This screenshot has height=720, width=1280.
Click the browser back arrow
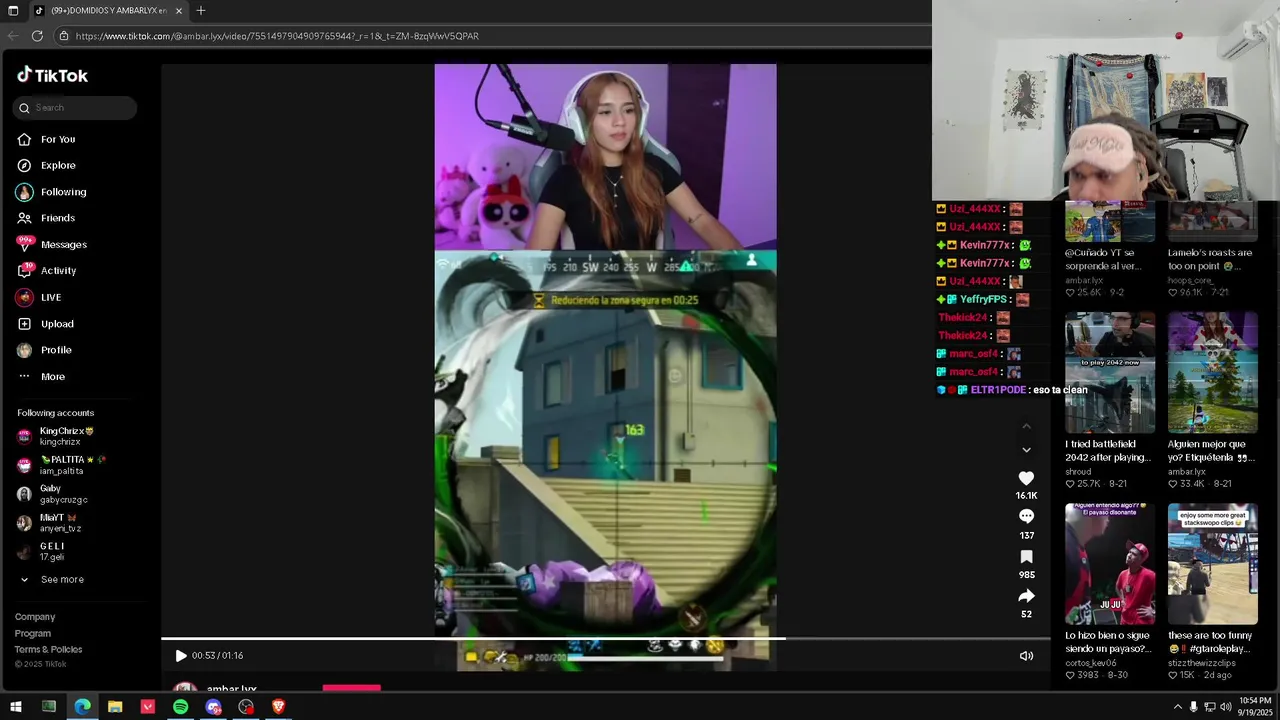pos(12,36)
